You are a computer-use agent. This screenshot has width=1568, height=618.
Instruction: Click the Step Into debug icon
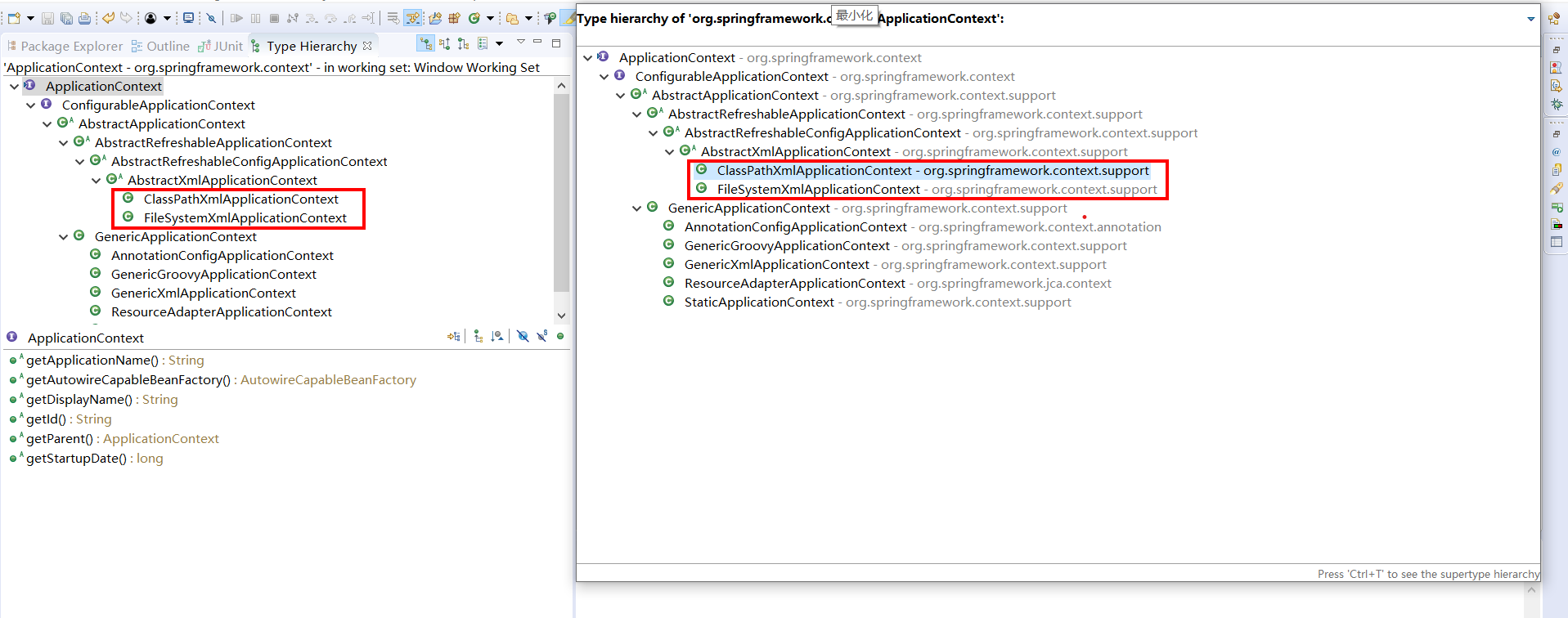click(312, 18)
